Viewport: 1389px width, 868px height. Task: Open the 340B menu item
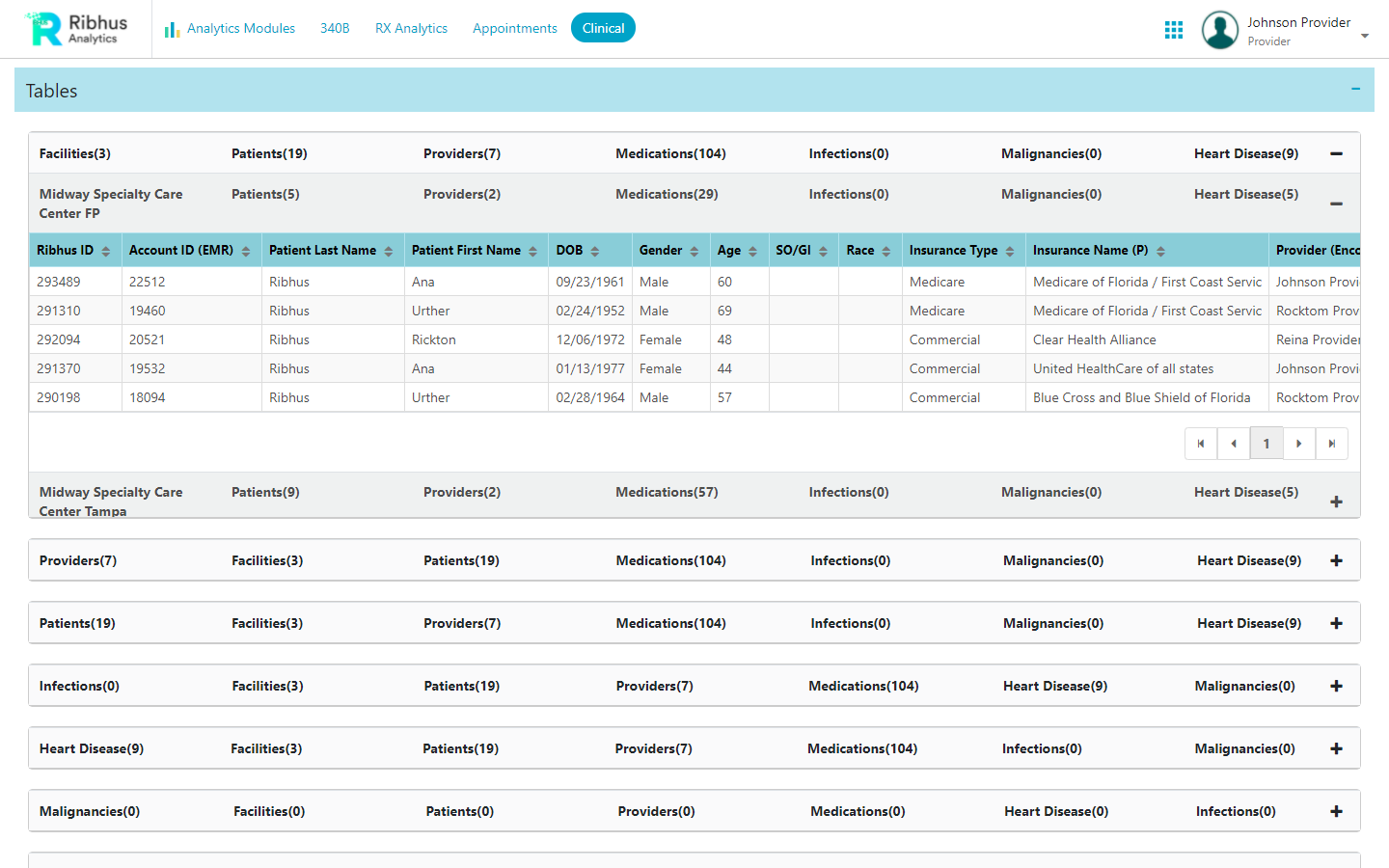coord(335,28)
